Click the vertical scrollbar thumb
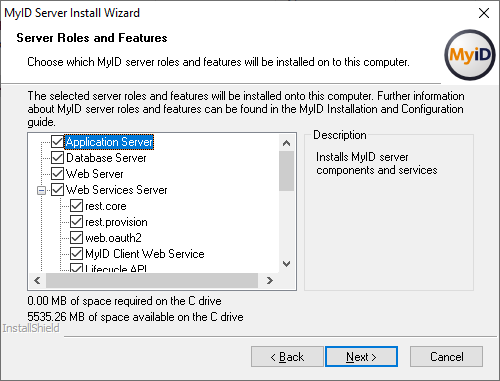The image size is (500, 381). tap(286, 171)
